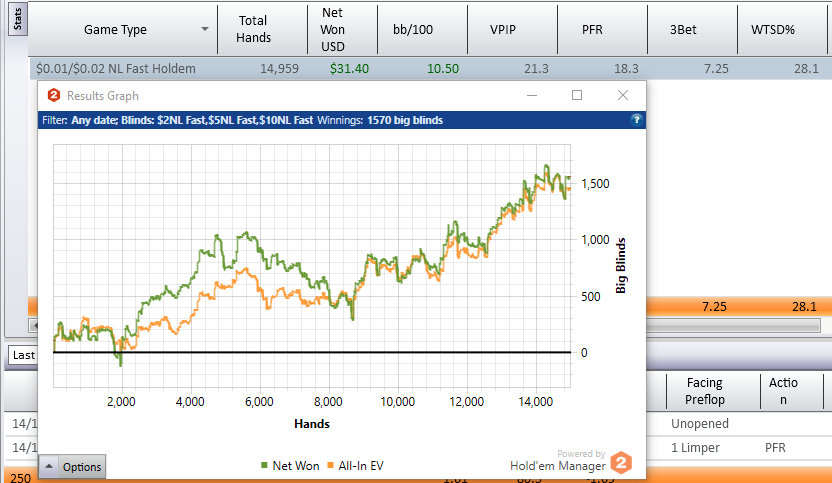Expand the Options panel arrow
The width and height of the screenshot is (832, 483).
(49, 467)
